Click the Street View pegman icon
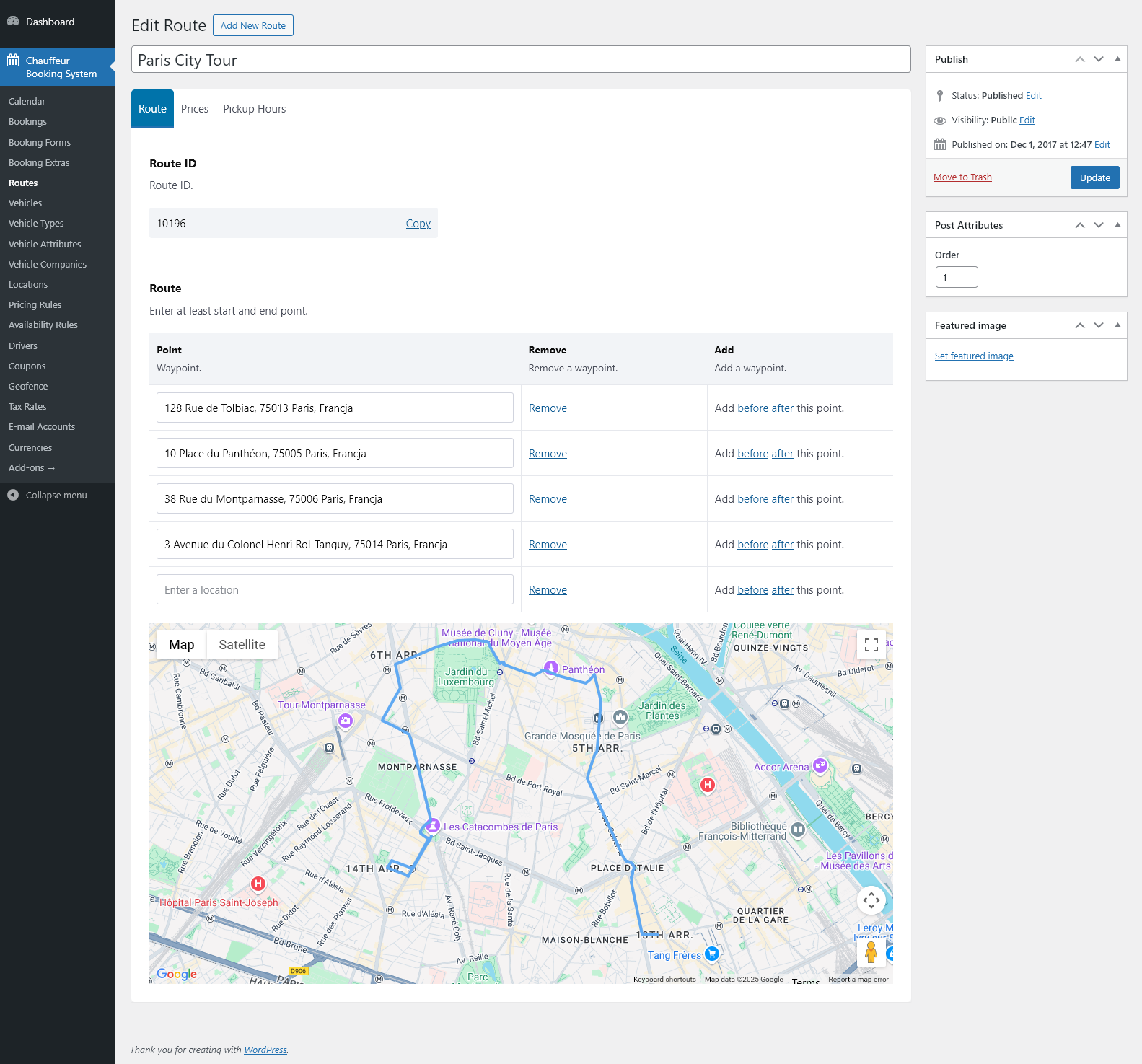 pyautogui.click(x=871, y=952)
